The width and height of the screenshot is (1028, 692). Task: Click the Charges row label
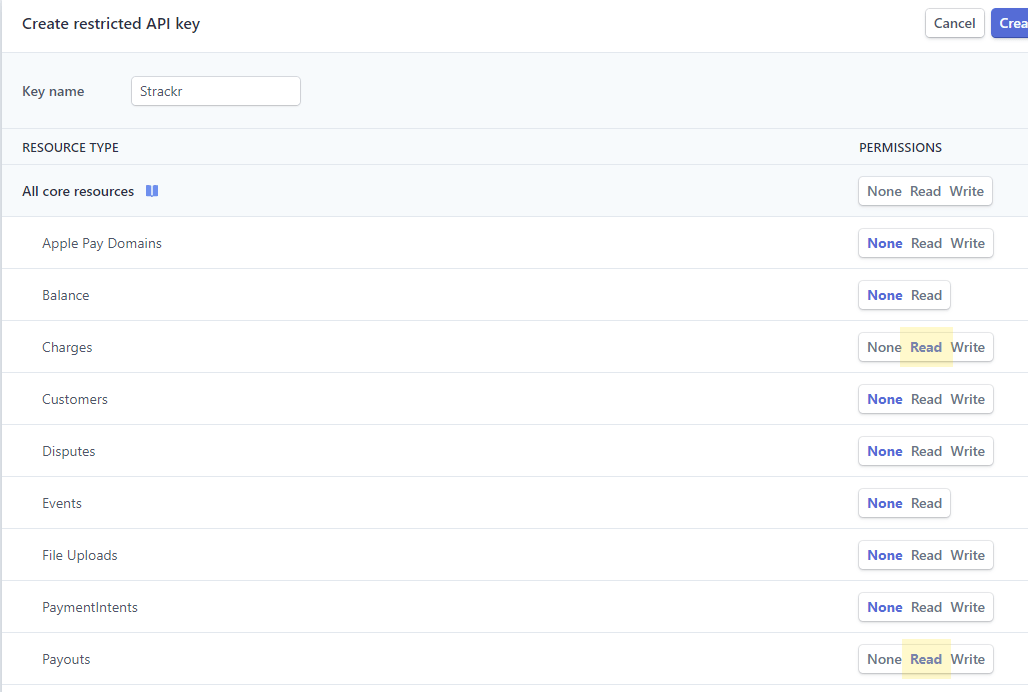click(67, 347)
